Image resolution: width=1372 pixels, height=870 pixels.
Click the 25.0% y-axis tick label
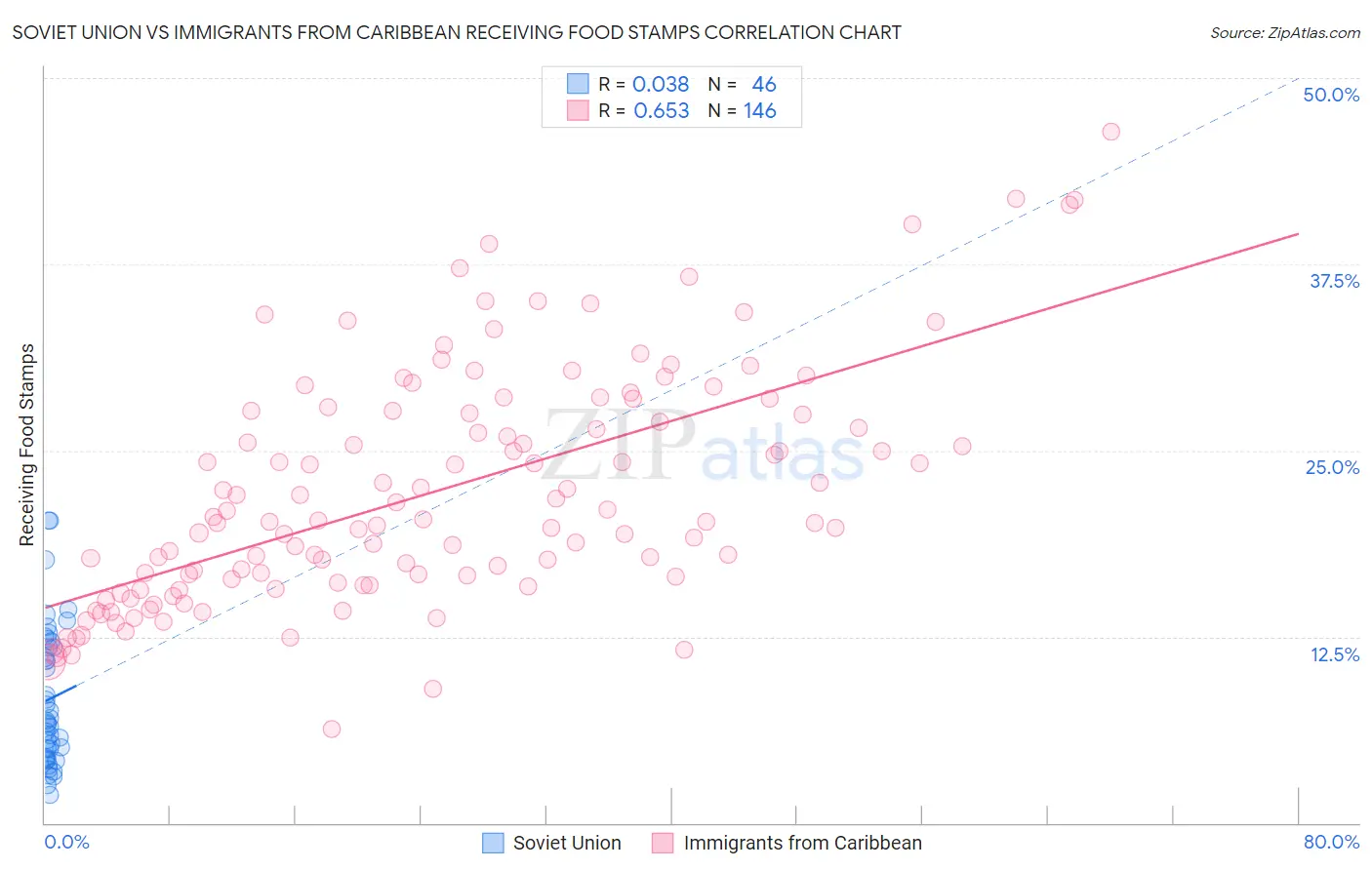1332,467
